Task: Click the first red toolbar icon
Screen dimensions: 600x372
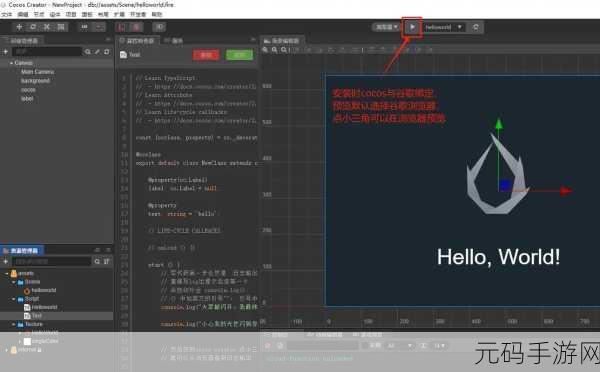Action: point(121,27)
